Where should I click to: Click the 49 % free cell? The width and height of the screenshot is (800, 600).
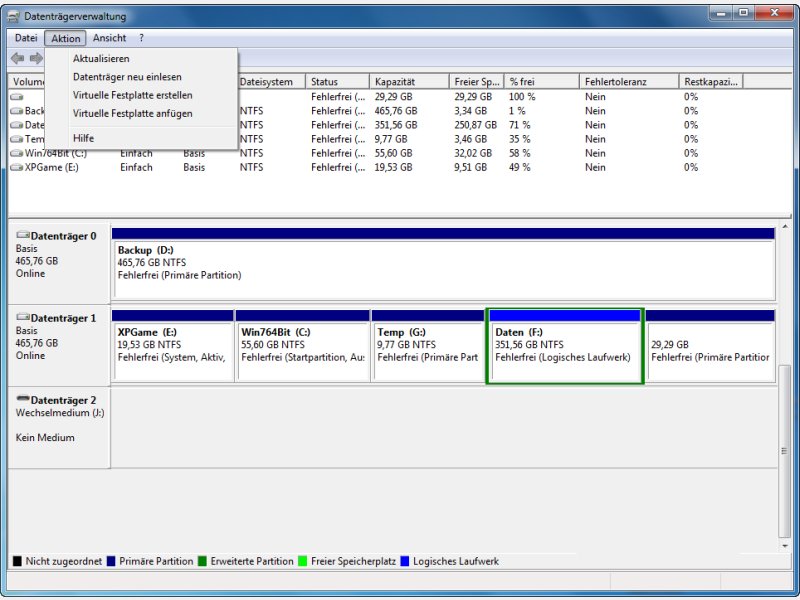point(519,167)
